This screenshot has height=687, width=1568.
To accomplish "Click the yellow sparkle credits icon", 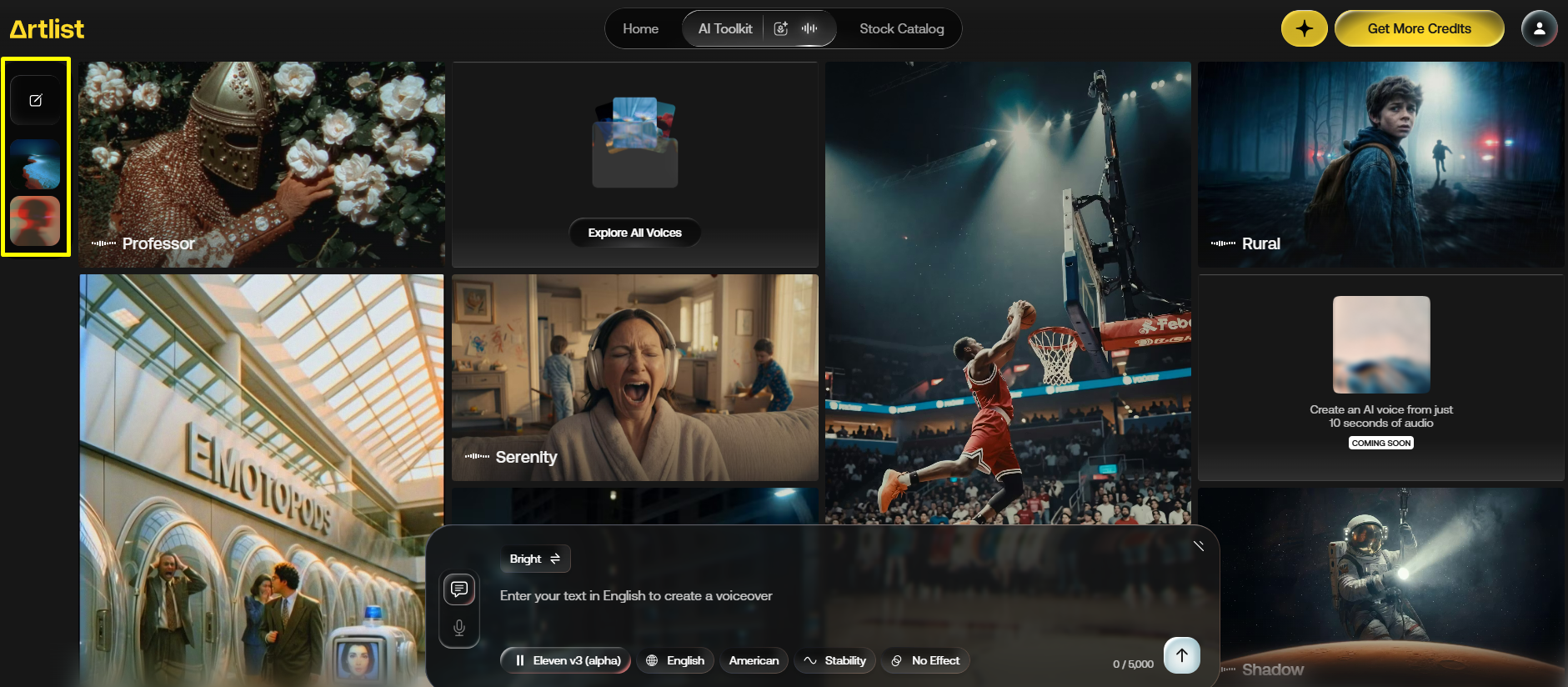I will click(x=1304, y=29).
